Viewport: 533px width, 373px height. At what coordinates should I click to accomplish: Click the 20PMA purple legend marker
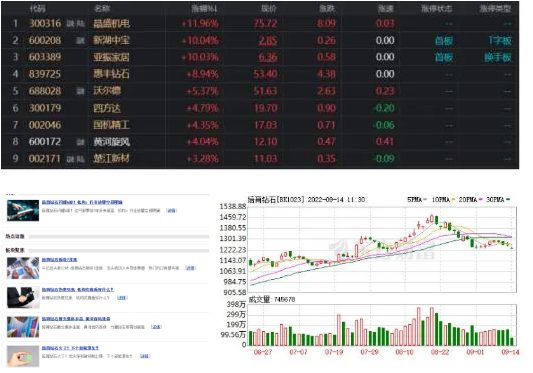point(480,200)
